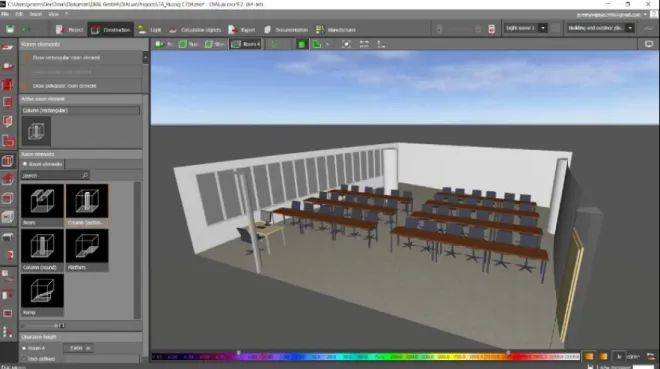Open the File menu
The width and height of the screenshot is (660, 369).
click(x=5, y=14)
